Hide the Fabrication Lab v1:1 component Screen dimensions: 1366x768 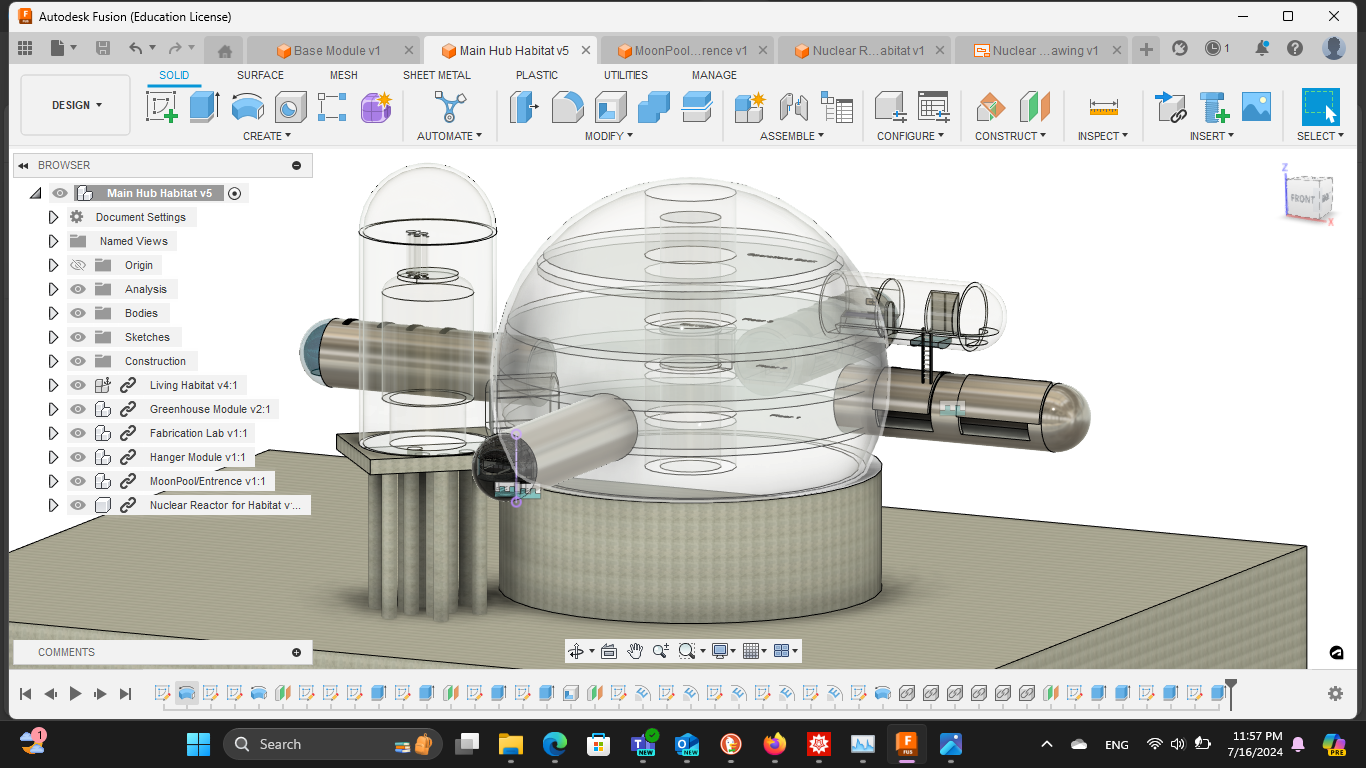pos(78,433)
